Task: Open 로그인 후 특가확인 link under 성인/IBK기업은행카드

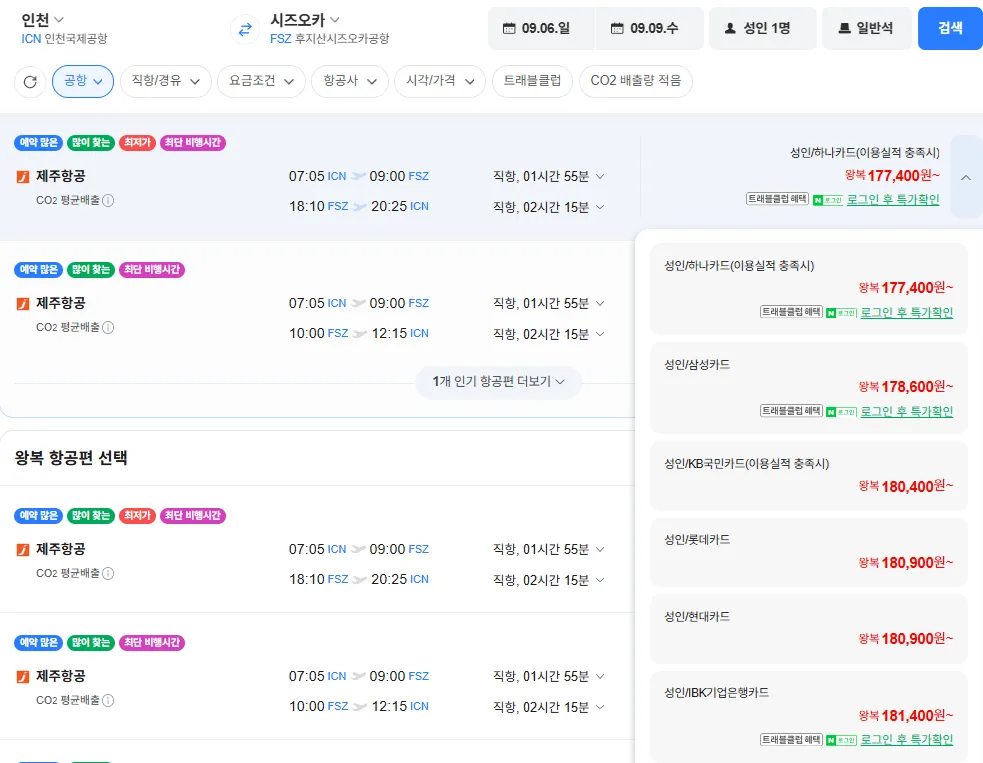Action: [907, 740]
